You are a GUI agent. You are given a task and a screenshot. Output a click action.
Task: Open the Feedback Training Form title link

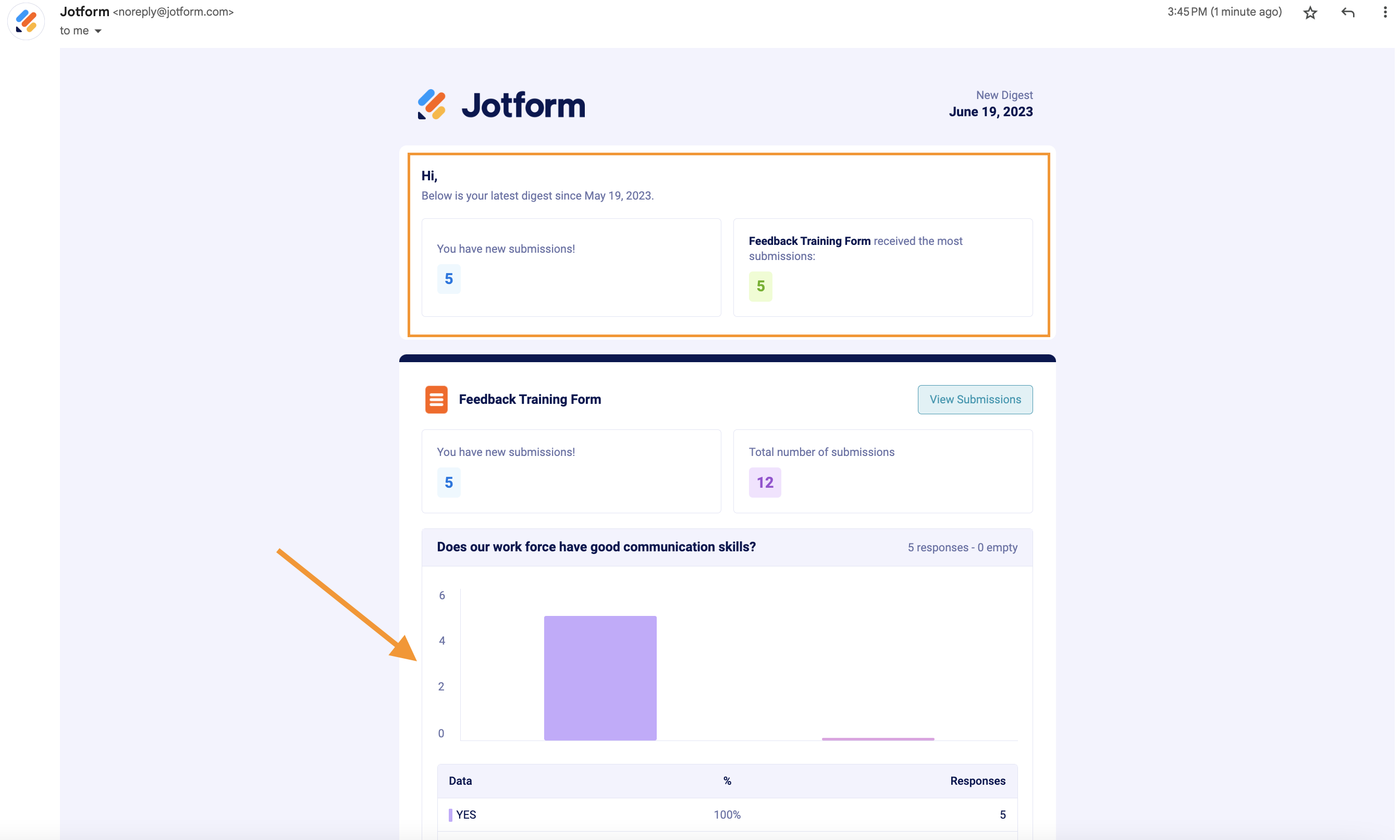click(530, 400)
